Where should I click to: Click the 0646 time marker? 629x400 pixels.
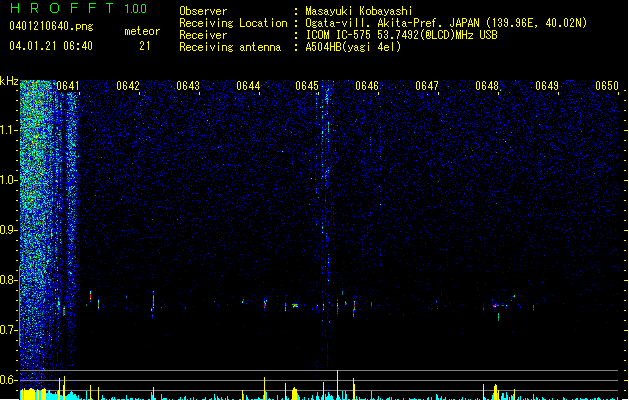tap(367, 86)
